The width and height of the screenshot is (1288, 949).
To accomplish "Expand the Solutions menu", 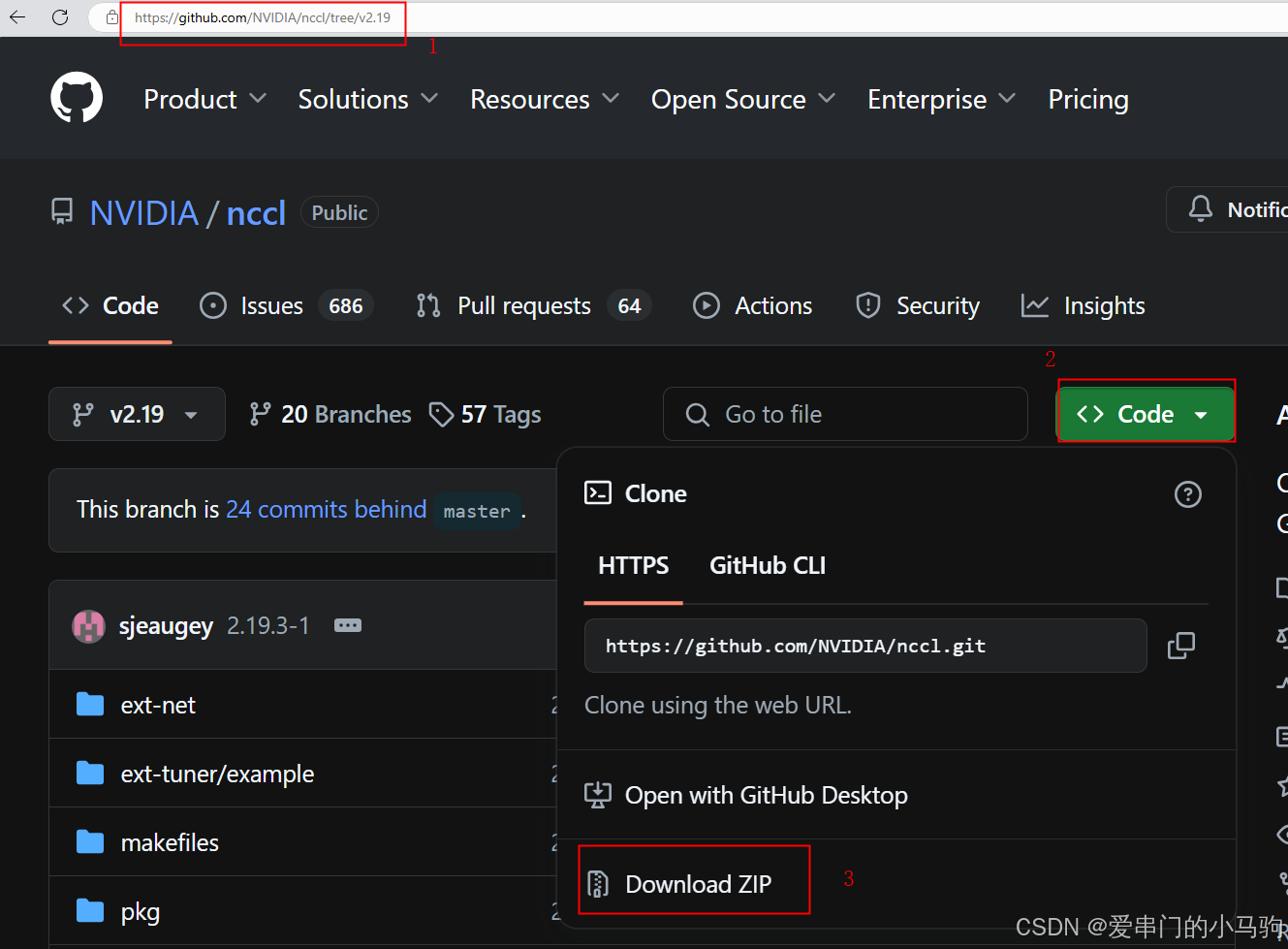I will [x=368, y=99].
